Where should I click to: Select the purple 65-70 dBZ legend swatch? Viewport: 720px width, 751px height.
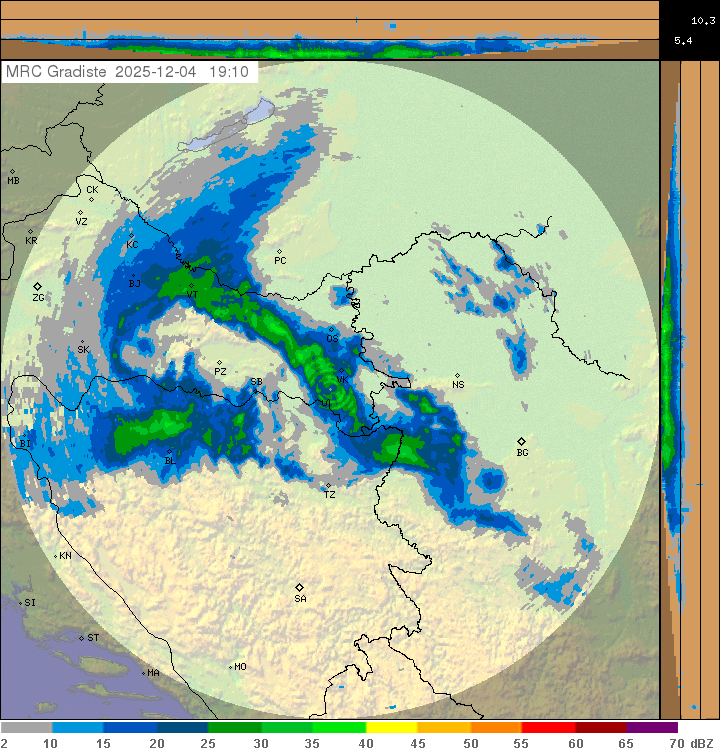point(652,728)
